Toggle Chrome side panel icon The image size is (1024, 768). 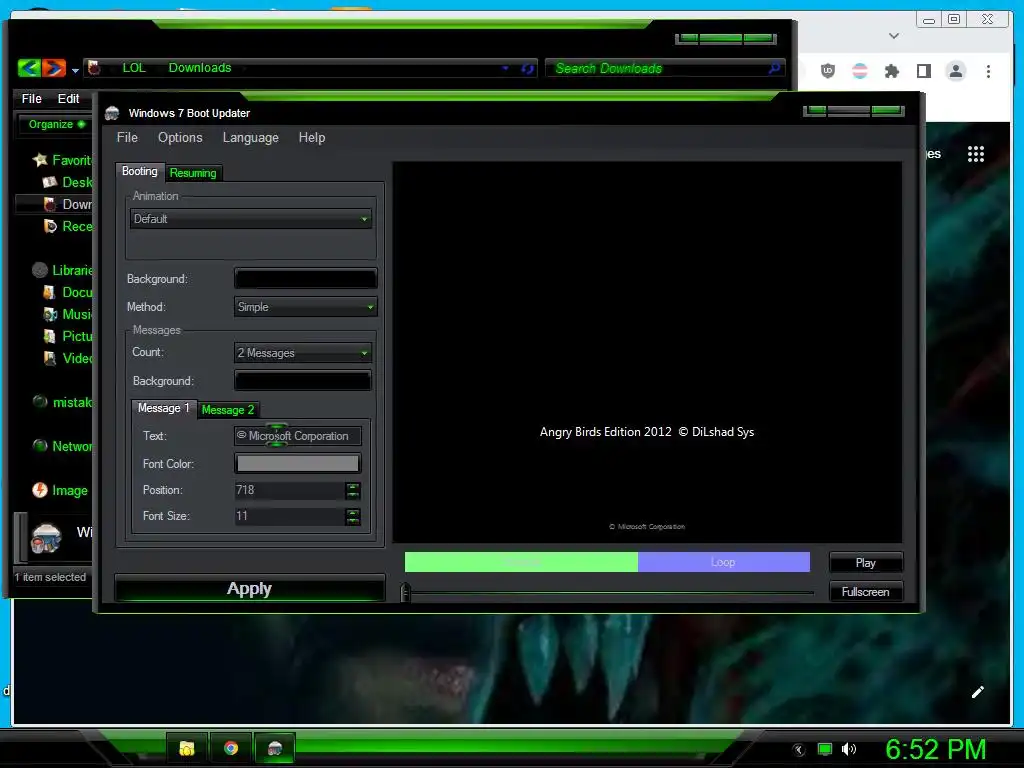(923, 71)
